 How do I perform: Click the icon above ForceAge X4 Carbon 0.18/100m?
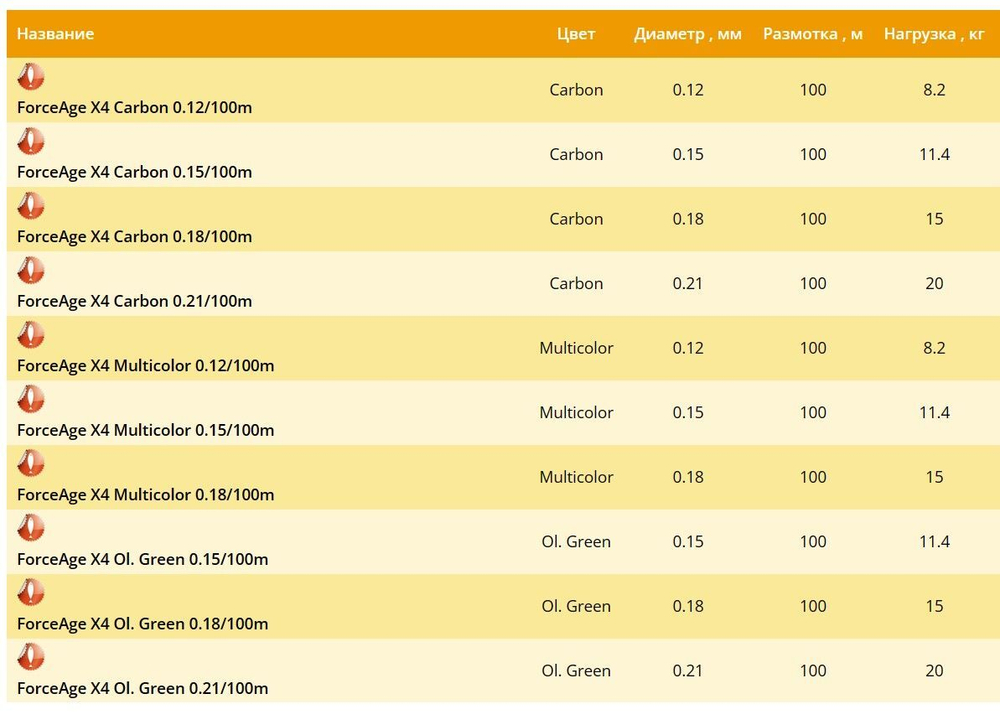[x=31, y=206]
